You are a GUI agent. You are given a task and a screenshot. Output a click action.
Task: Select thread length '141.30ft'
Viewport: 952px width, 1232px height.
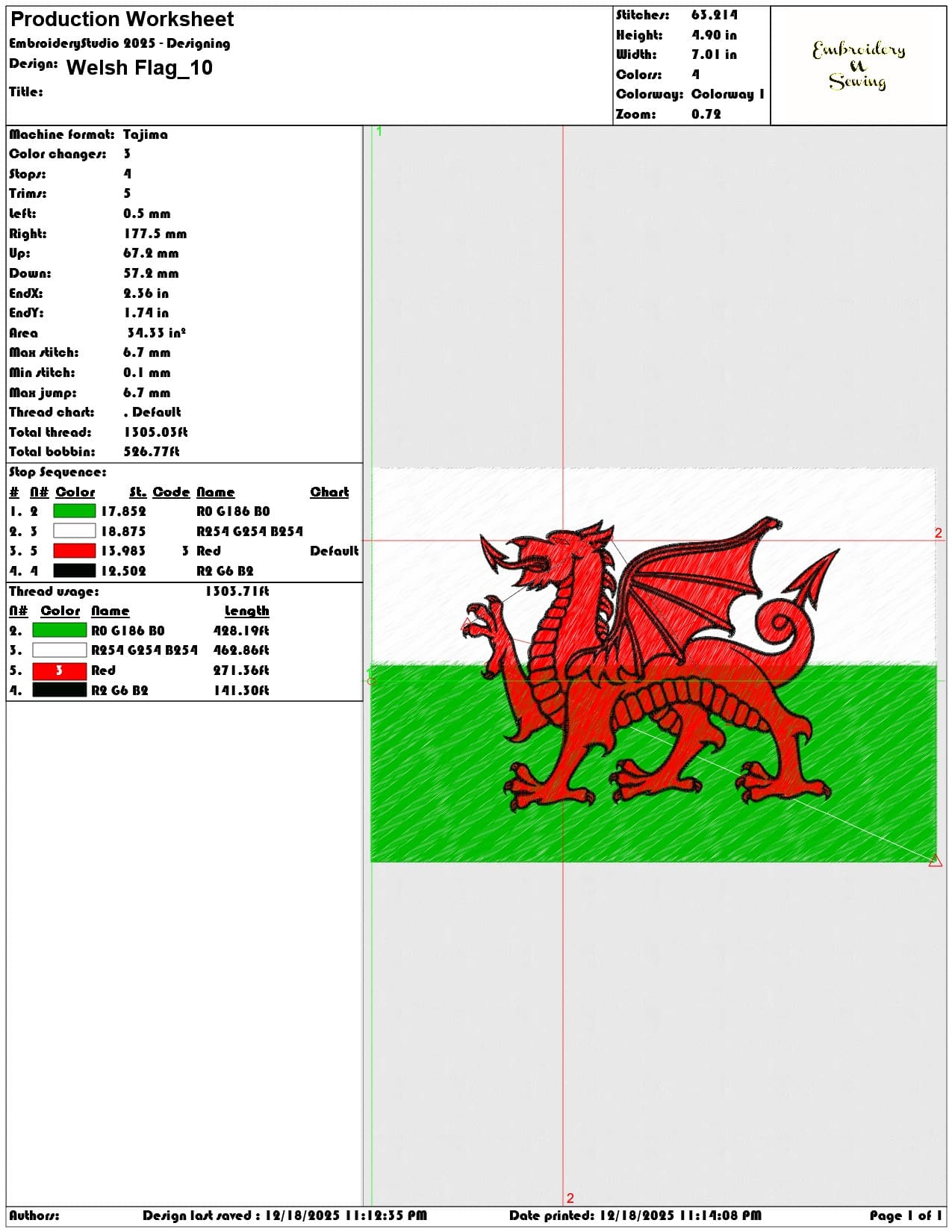pos(242,691)
